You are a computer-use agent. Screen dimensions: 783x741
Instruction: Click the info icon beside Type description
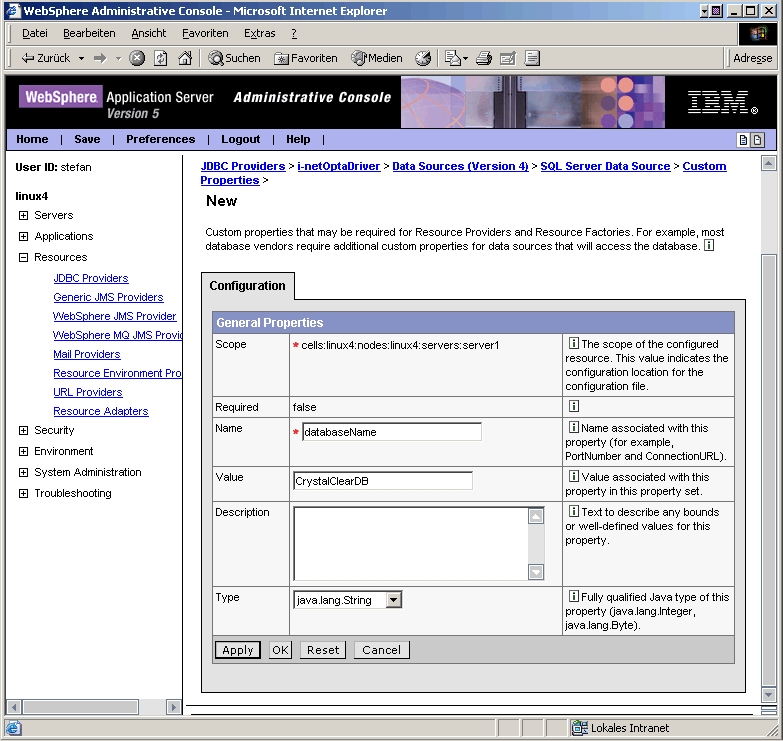(574, 596)
